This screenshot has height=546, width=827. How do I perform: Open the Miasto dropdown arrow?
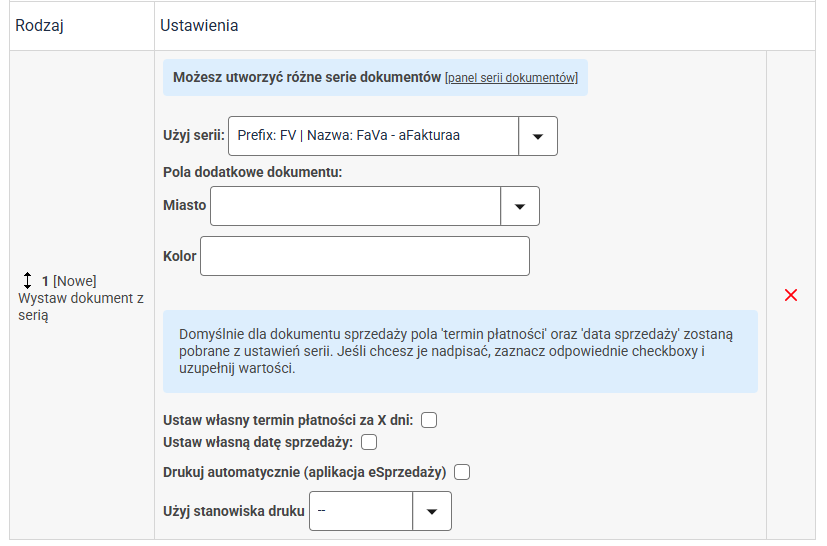(x=520, y=206)
